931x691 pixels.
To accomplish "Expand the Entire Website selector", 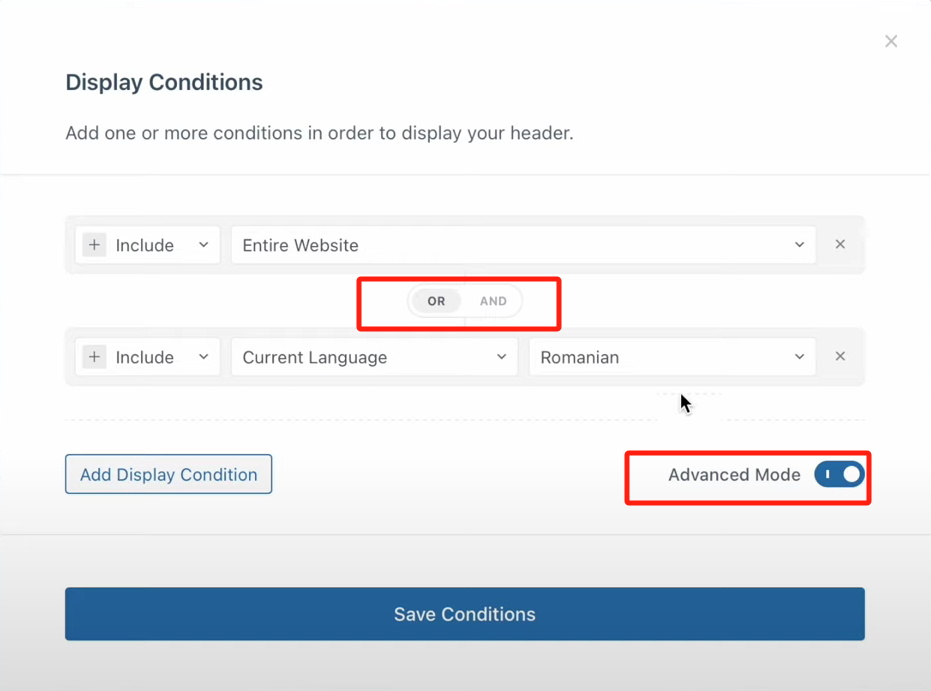I will click(522, 245).
